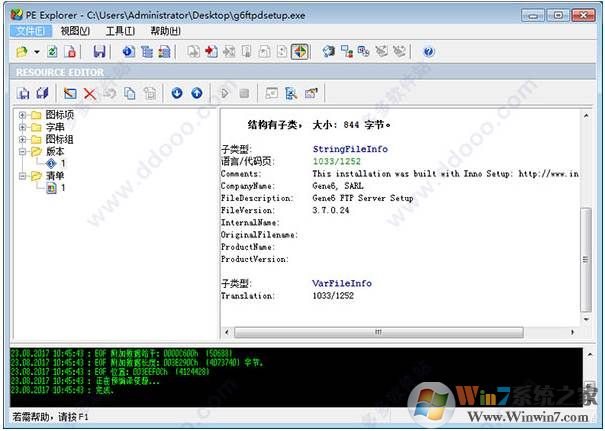
Task: Expand the 图标项 tree folder
Action: click(x=22, y=115)
